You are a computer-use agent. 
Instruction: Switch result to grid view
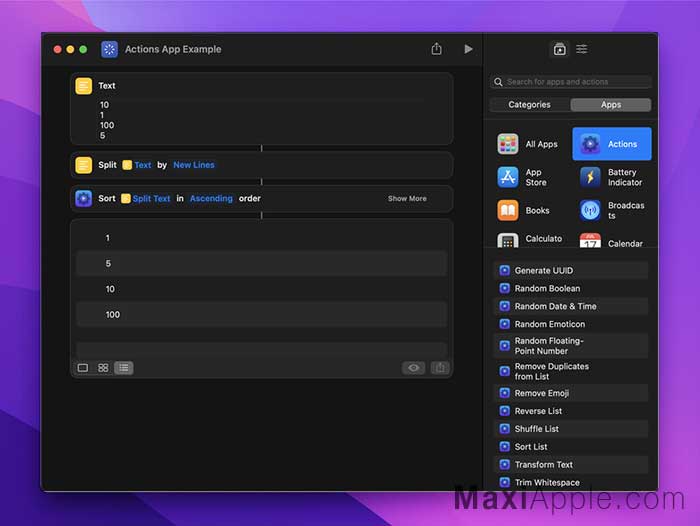point(103,367)
